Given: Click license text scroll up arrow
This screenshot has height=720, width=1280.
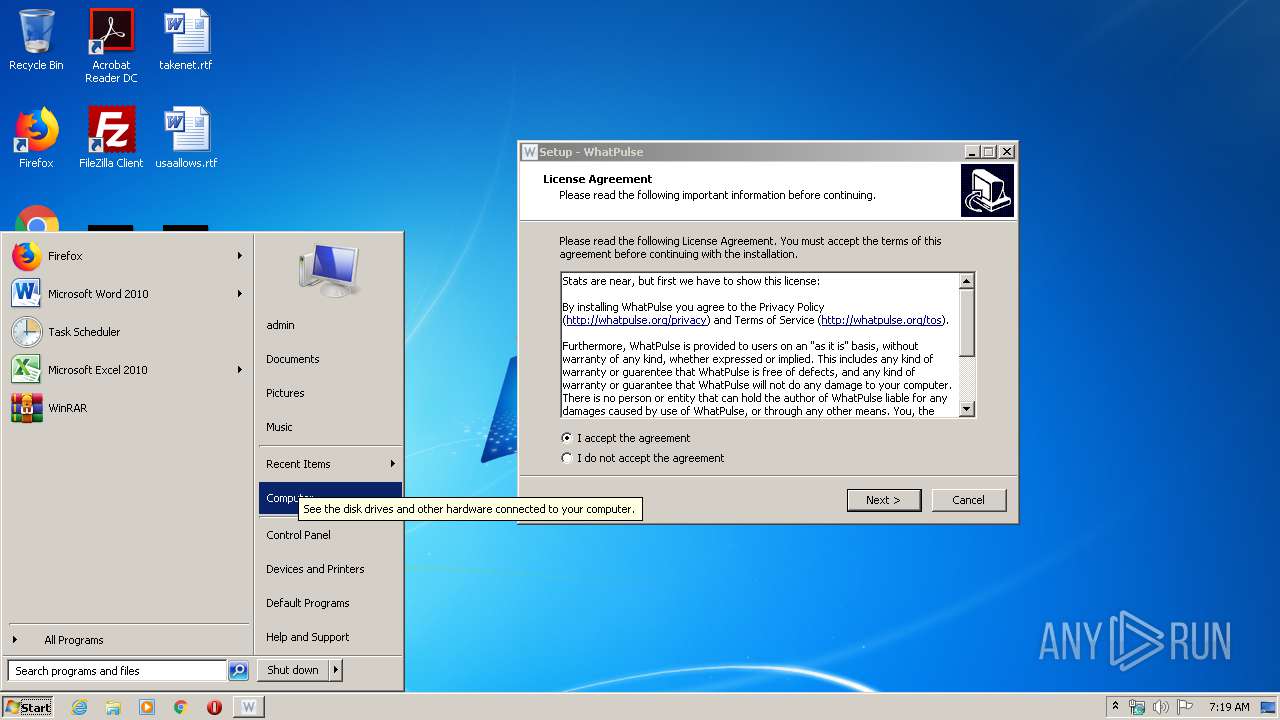Looking at the screenshot, I should [966, 281].
